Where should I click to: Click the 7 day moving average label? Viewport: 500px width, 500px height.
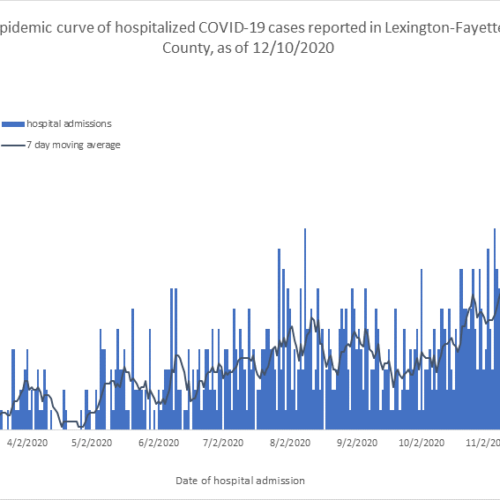click(73, 145)
